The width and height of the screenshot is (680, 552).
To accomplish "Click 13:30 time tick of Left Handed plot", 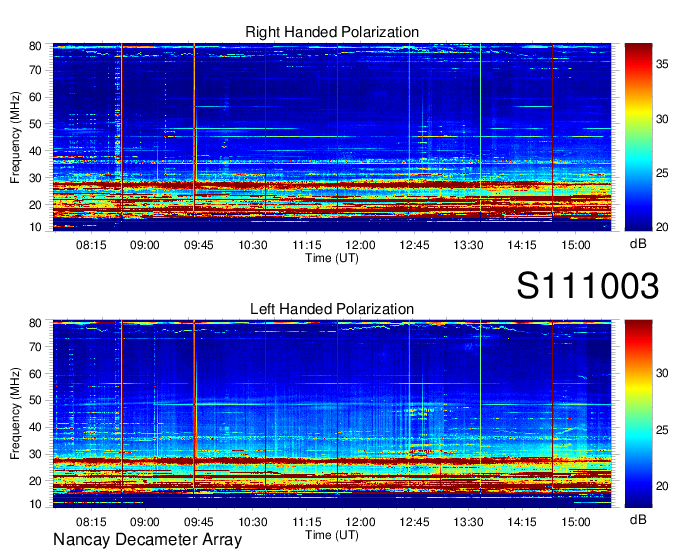I will 468,522.
